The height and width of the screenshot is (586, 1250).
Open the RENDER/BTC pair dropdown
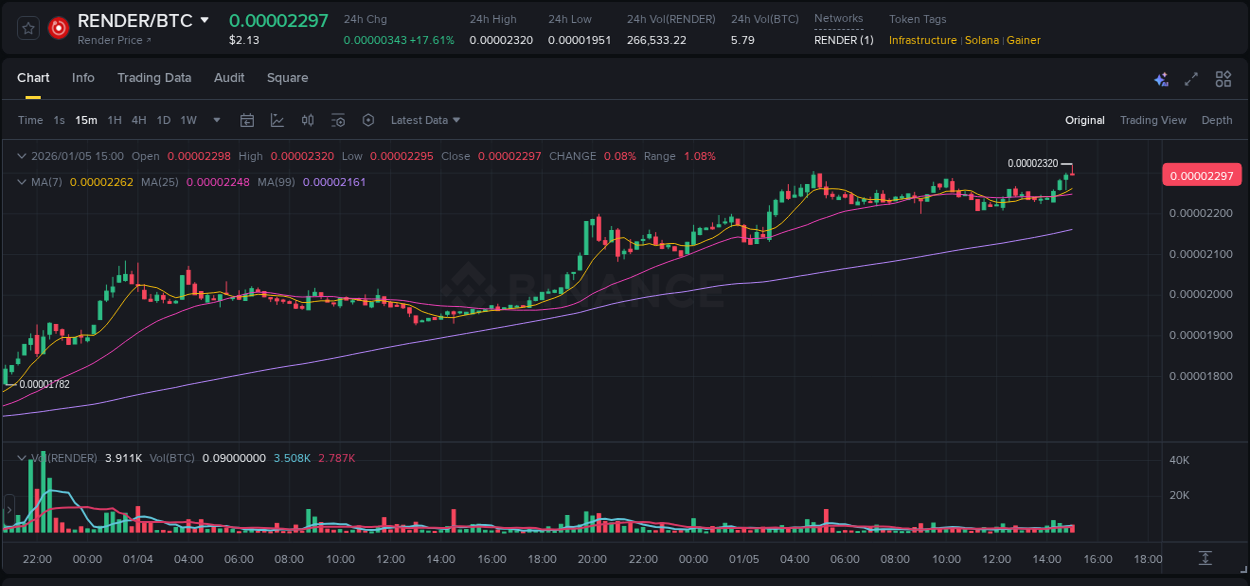206,19
